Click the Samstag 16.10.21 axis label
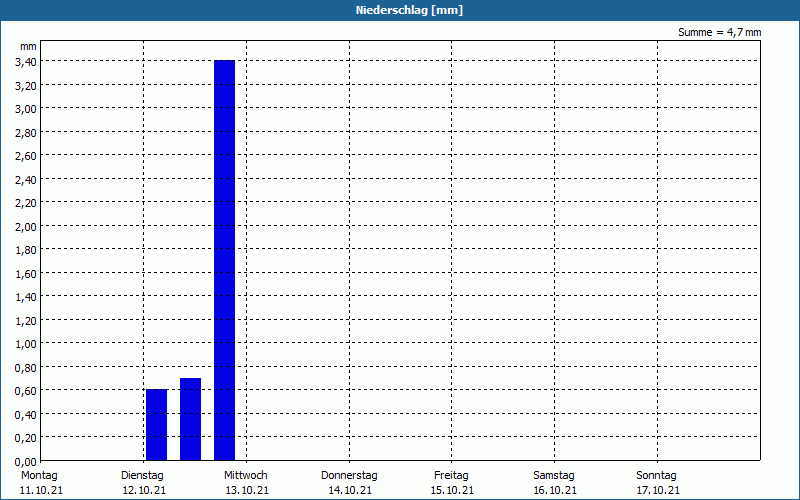Viewport: 800px width, 500px height. 555,483
